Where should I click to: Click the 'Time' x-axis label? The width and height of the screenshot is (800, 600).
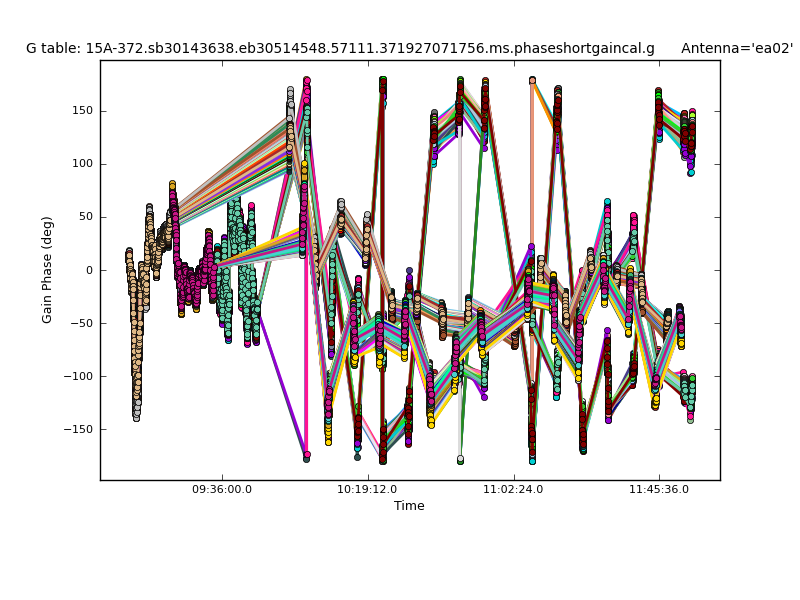(x=409, y=506)
